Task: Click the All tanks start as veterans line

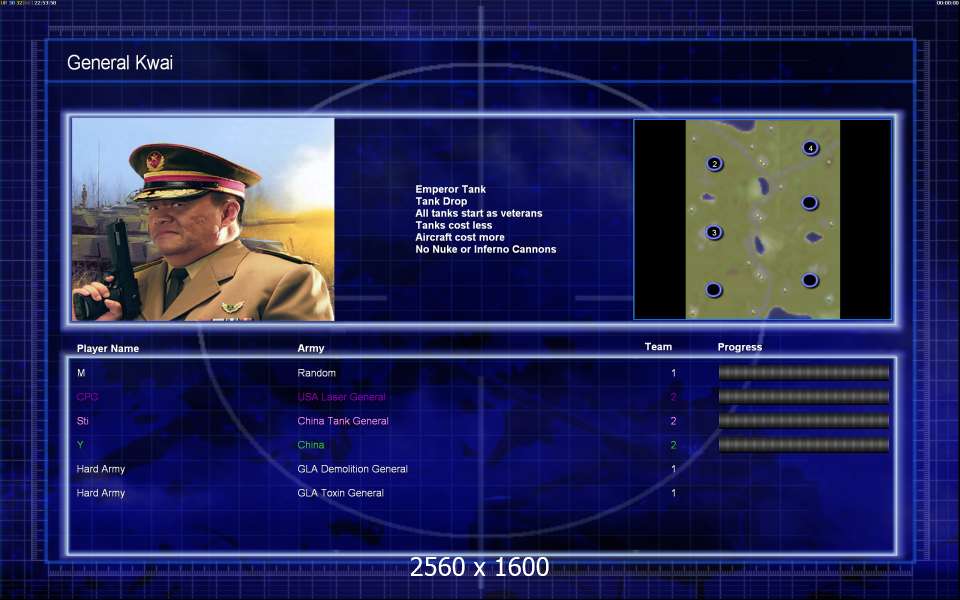Action: [x=479, y=213]
